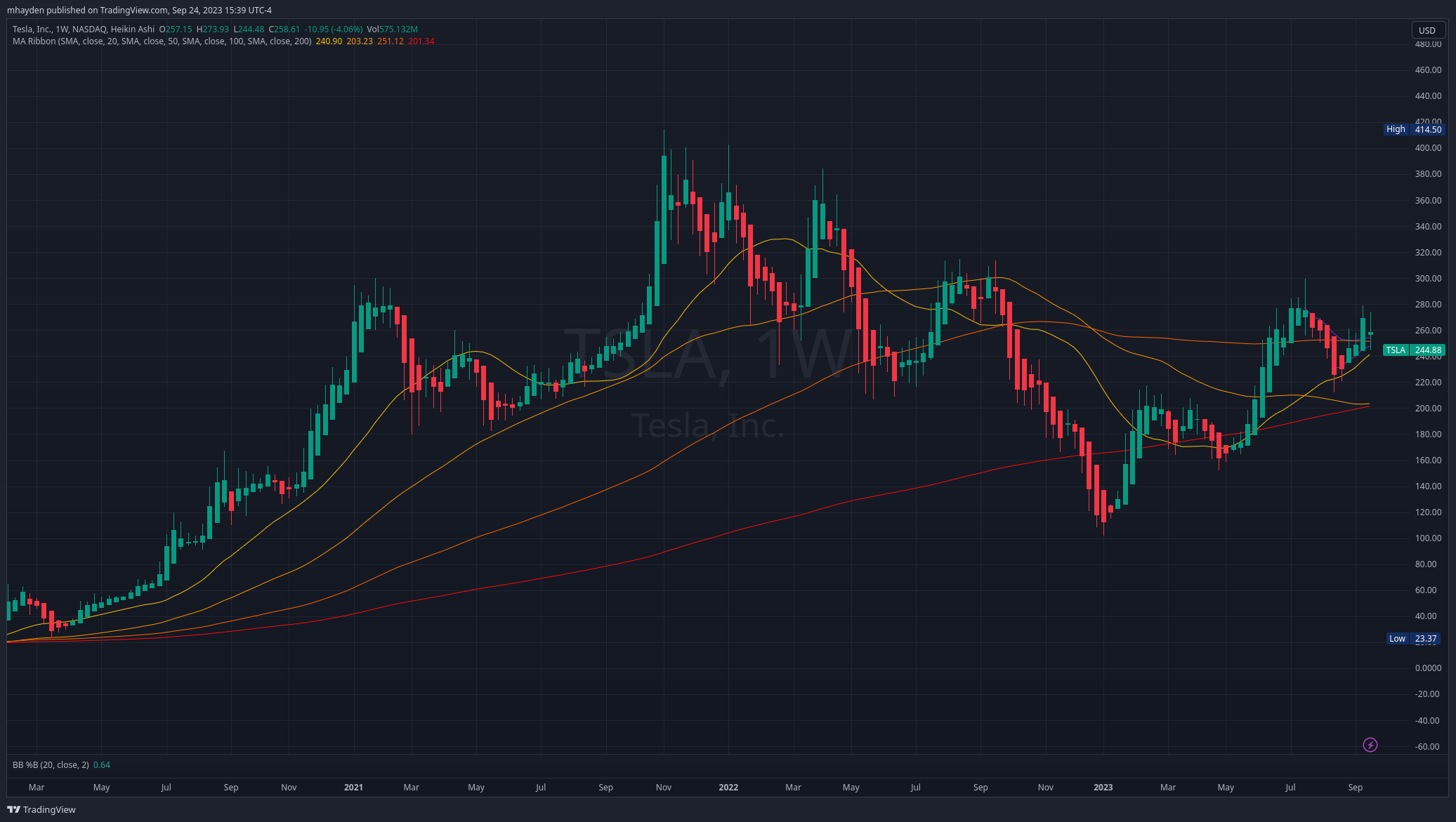1456x822 pixels.
Task: Click the MA Ribbon value 251.12
Action: coord(391,41)
